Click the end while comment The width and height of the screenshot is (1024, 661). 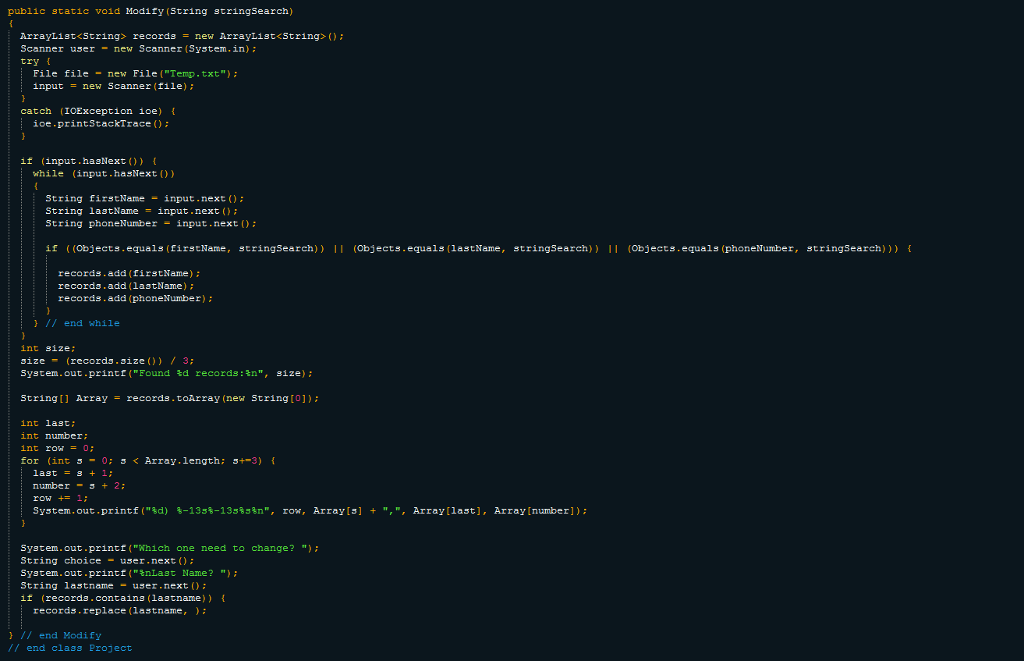[82, 323]
